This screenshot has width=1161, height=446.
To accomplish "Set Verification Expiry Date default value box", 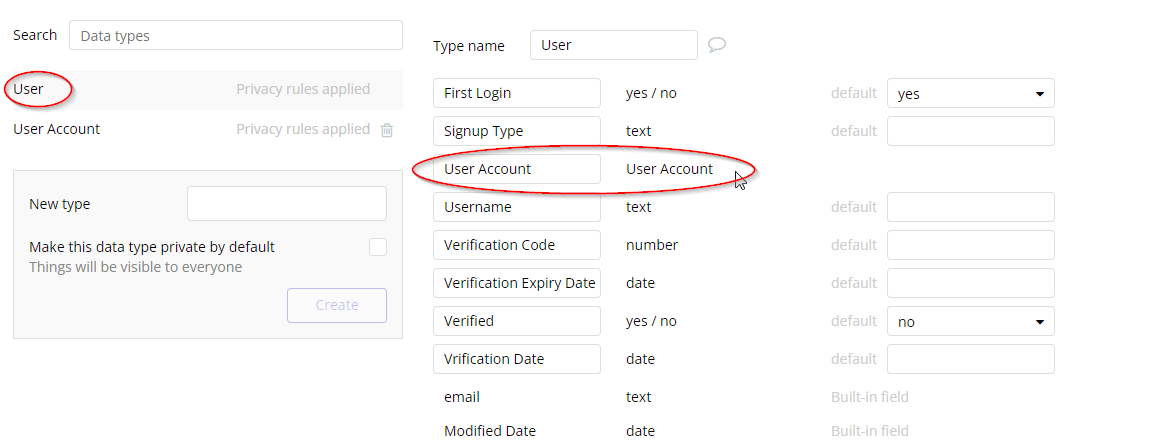I will point(970,283).
